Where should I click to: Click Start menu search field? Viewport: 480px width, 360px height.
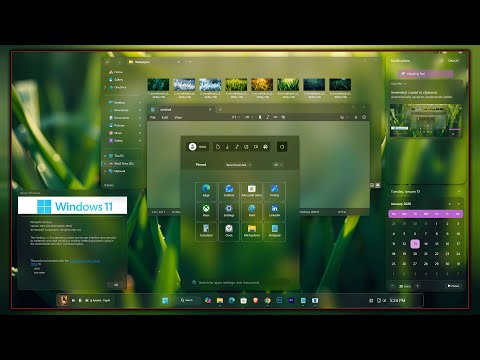pyautogui.click(x=240, y=282)
